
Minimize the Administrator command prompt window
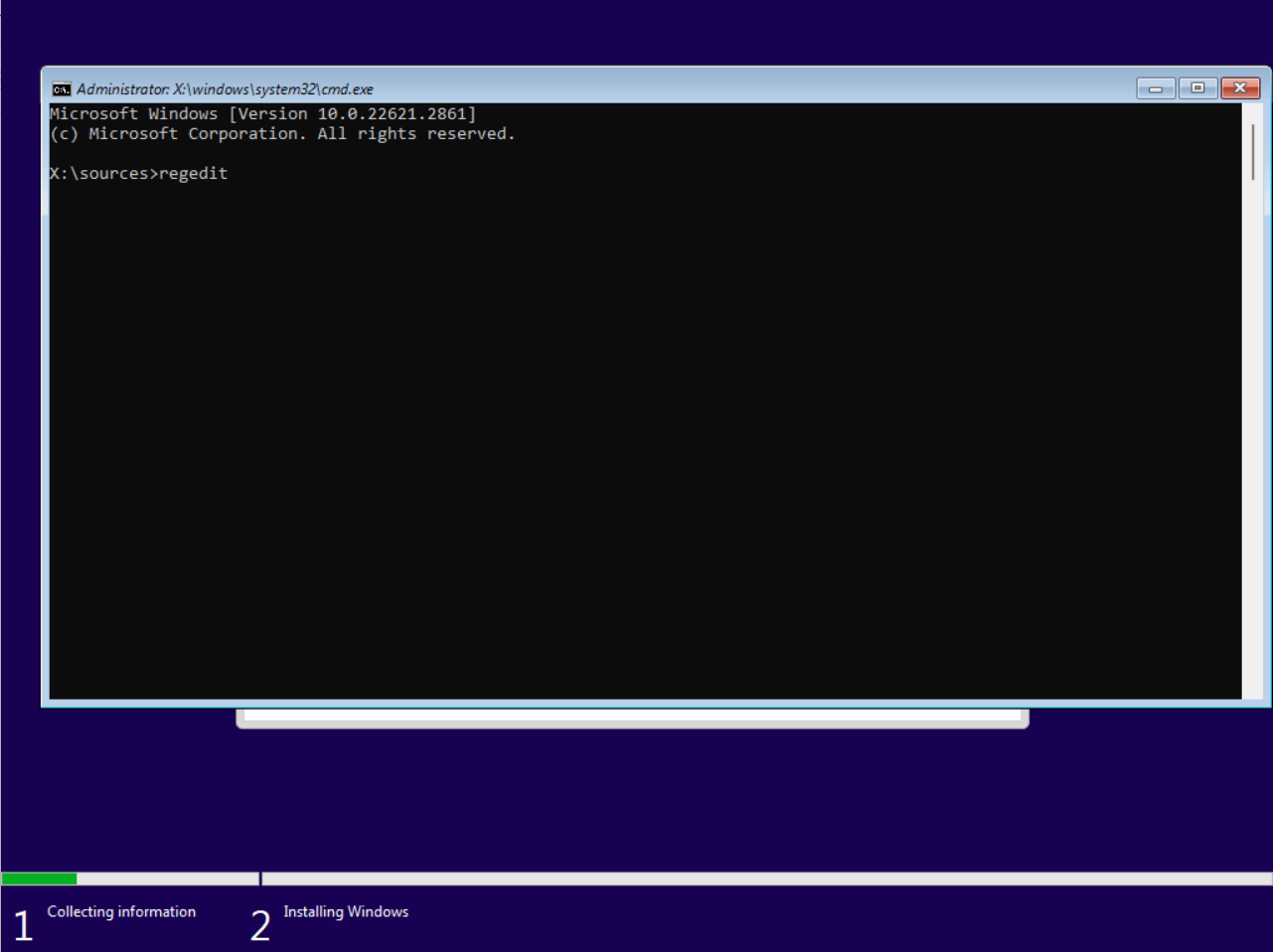(1155, 87)
